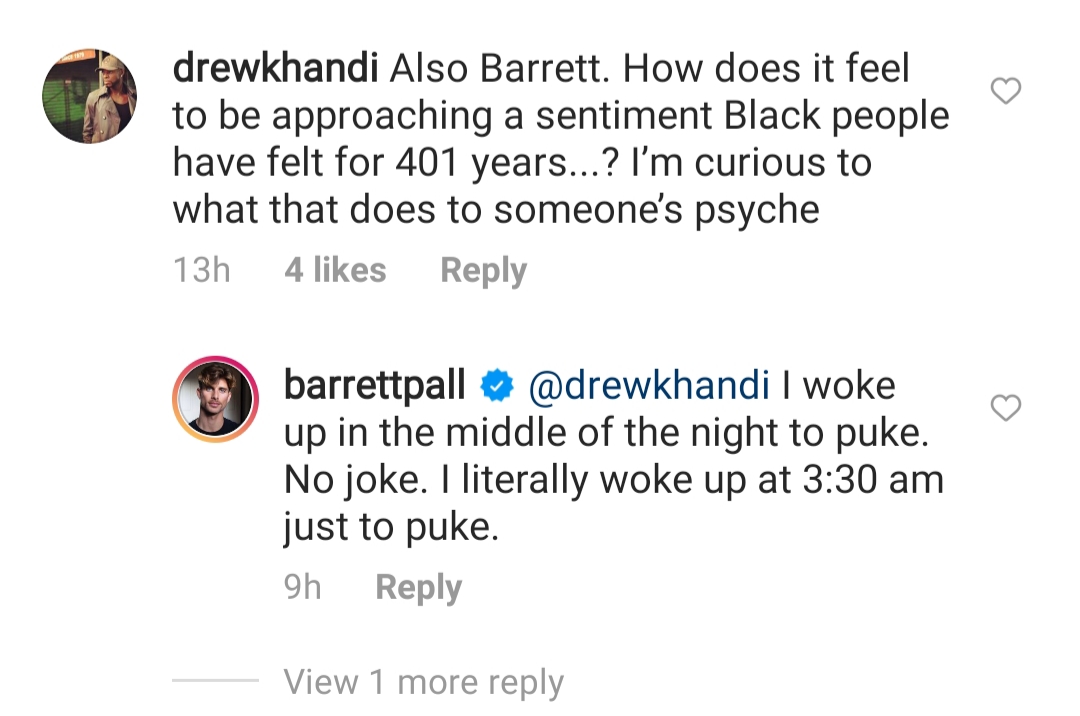
Task: Tap the heart beside barrettpall's reply
Action: pyautogui.click(x=1005, y=408)
